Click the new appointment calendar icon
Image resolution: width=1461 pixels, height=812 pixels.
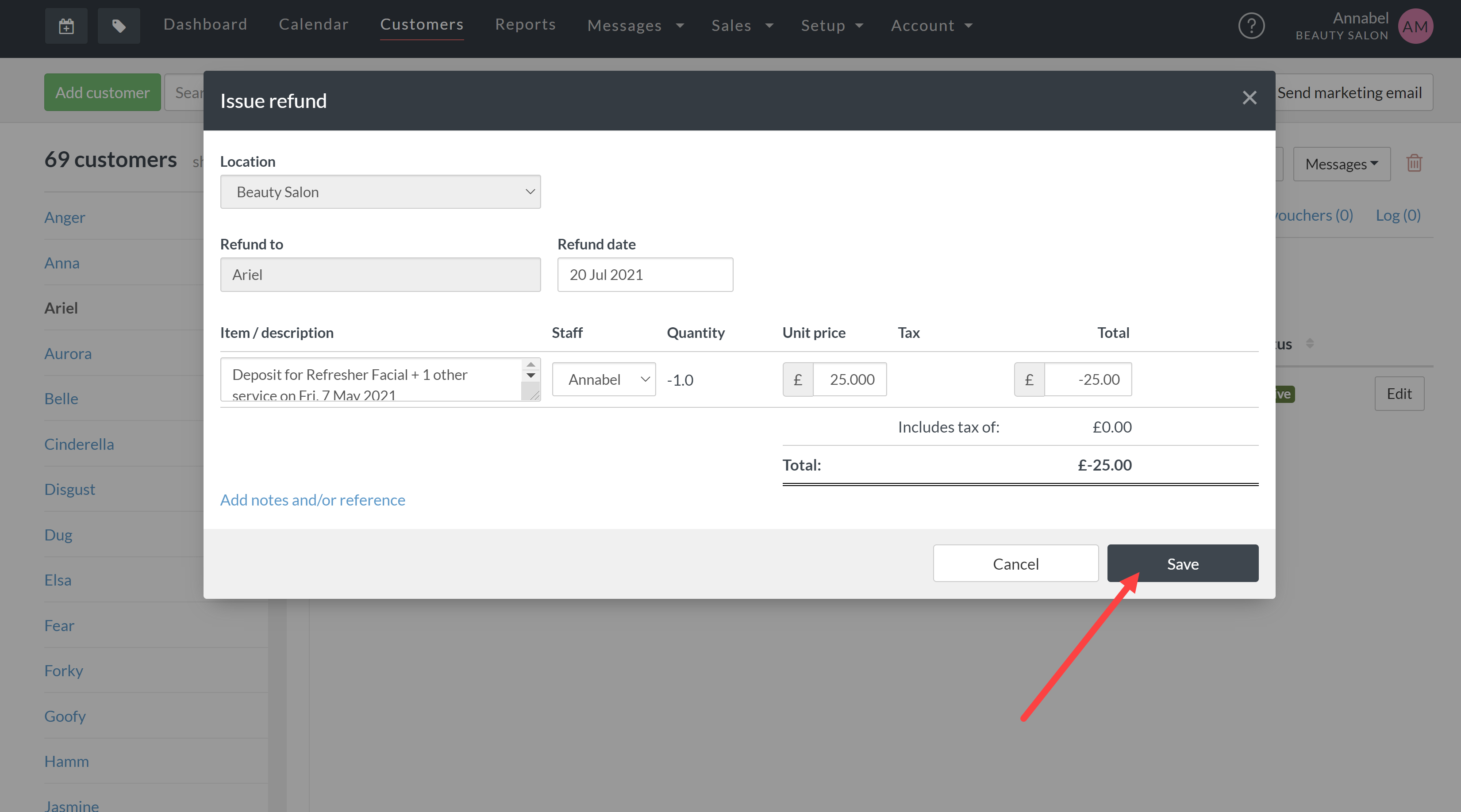(66, 26)
